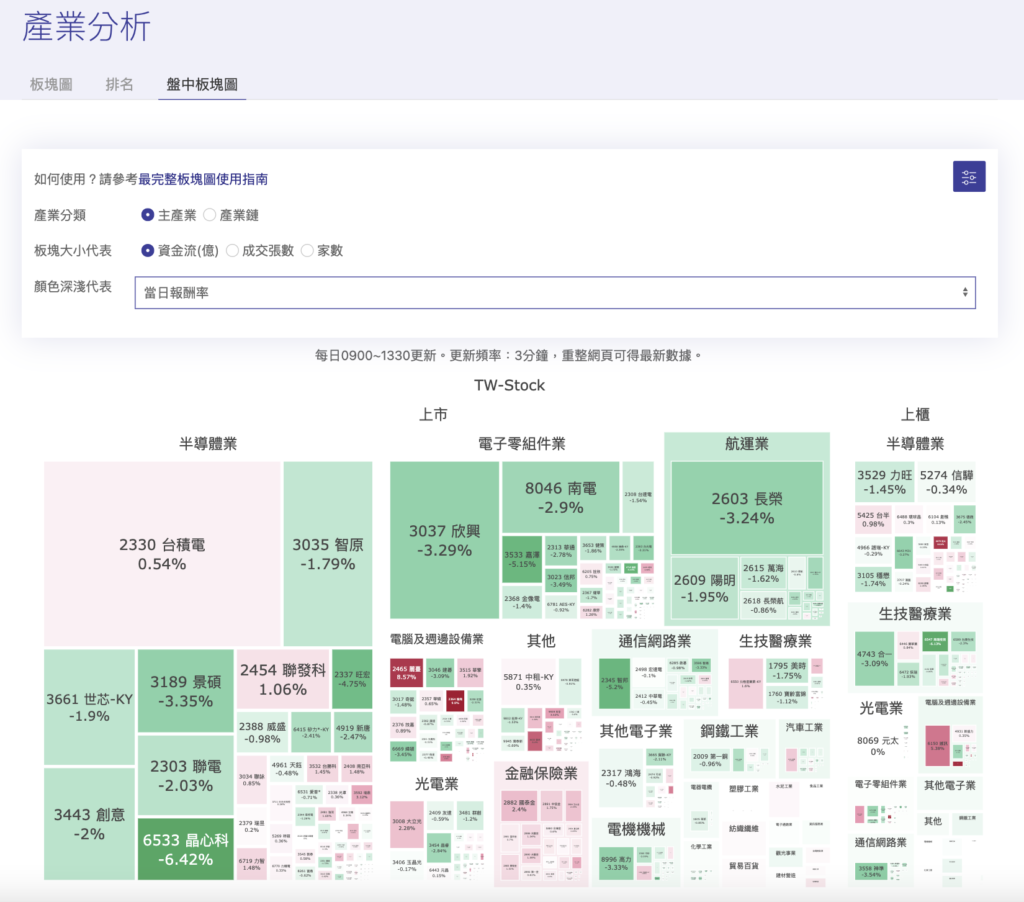
Task: Switch to the 板塊圖 tab
Action: 51,84
